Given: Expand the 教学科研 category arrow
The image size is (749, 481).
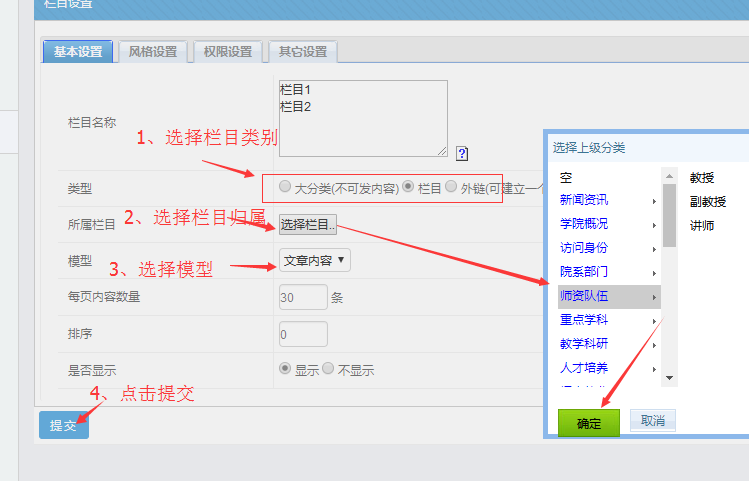Looking at the screenshot, I should click(654, 345).
